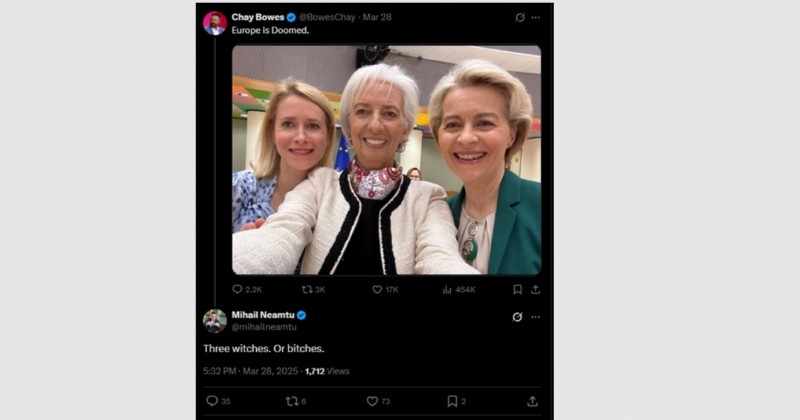Bookmark Mihail Neamtu's tweet
This screenshot has height=420, width=800.
click(452, 401)
